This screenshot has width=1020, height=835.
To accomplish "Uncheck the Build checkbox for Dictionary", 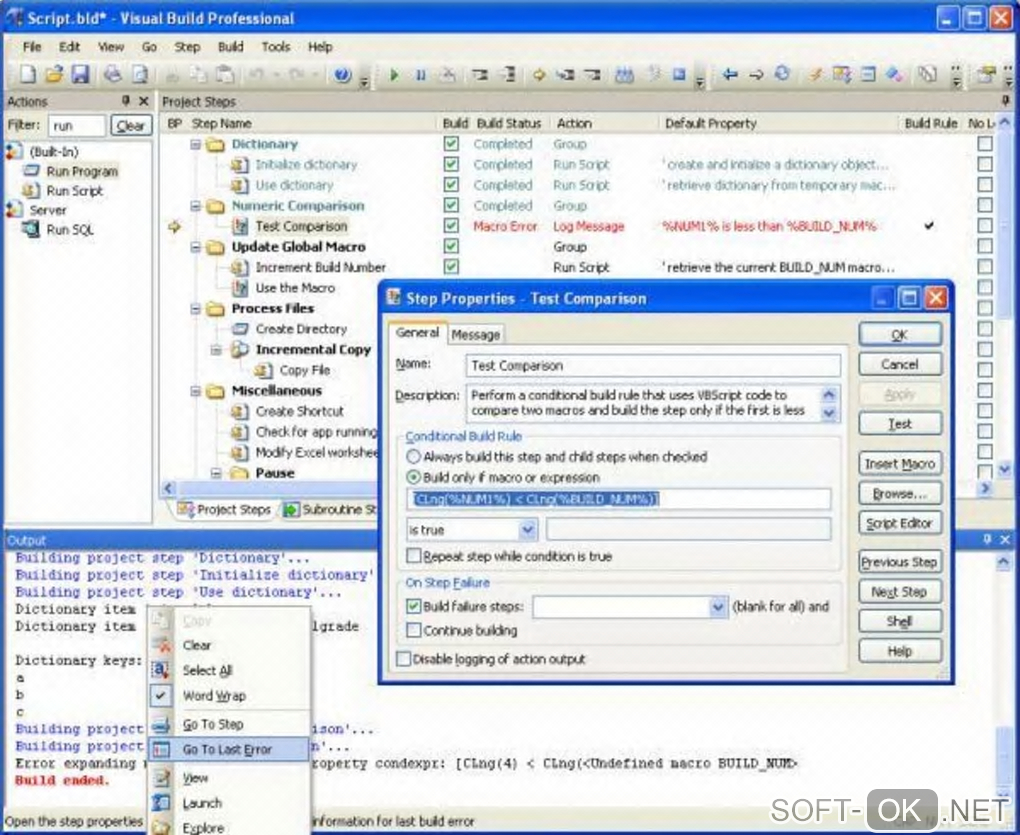I will (x=451, y=144).
